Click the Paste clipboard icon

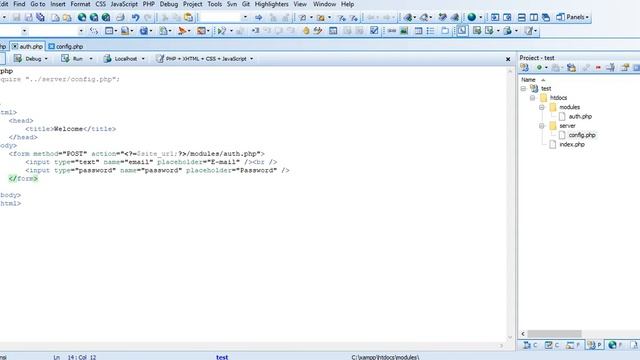[x=188, y=17]
